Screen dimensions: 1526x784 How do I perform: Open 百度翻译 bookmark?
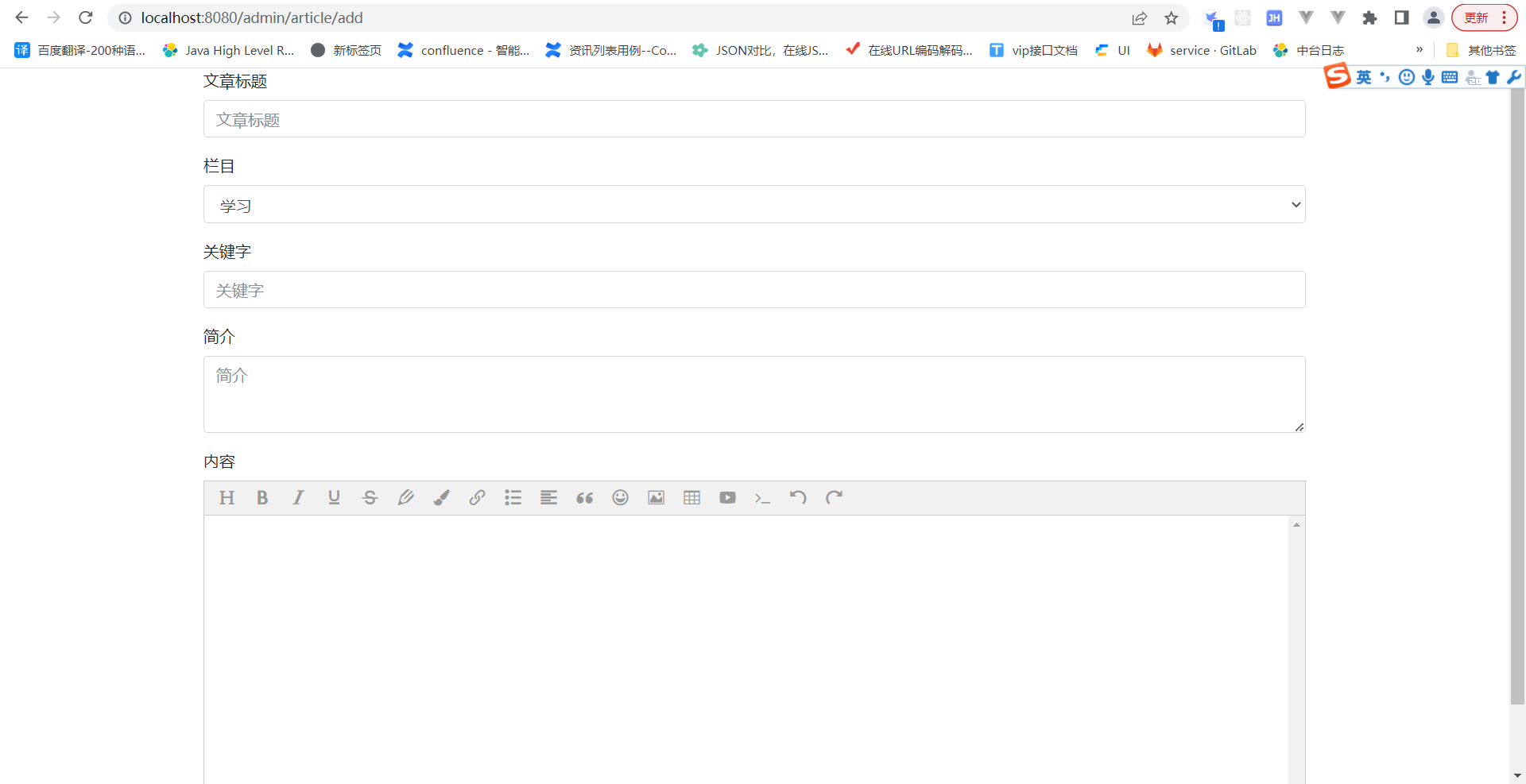click(x=80, y=50)
